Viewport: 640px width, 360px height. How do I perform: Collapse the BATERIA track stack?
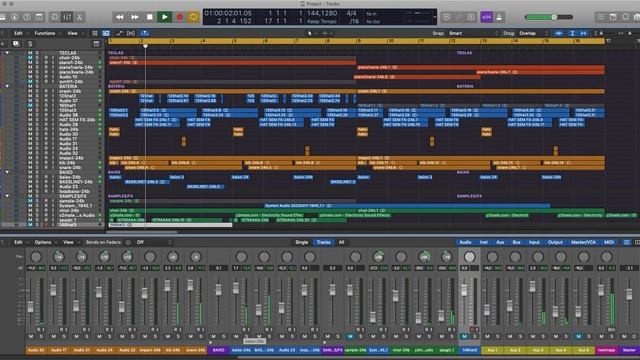tap(7, 87)
